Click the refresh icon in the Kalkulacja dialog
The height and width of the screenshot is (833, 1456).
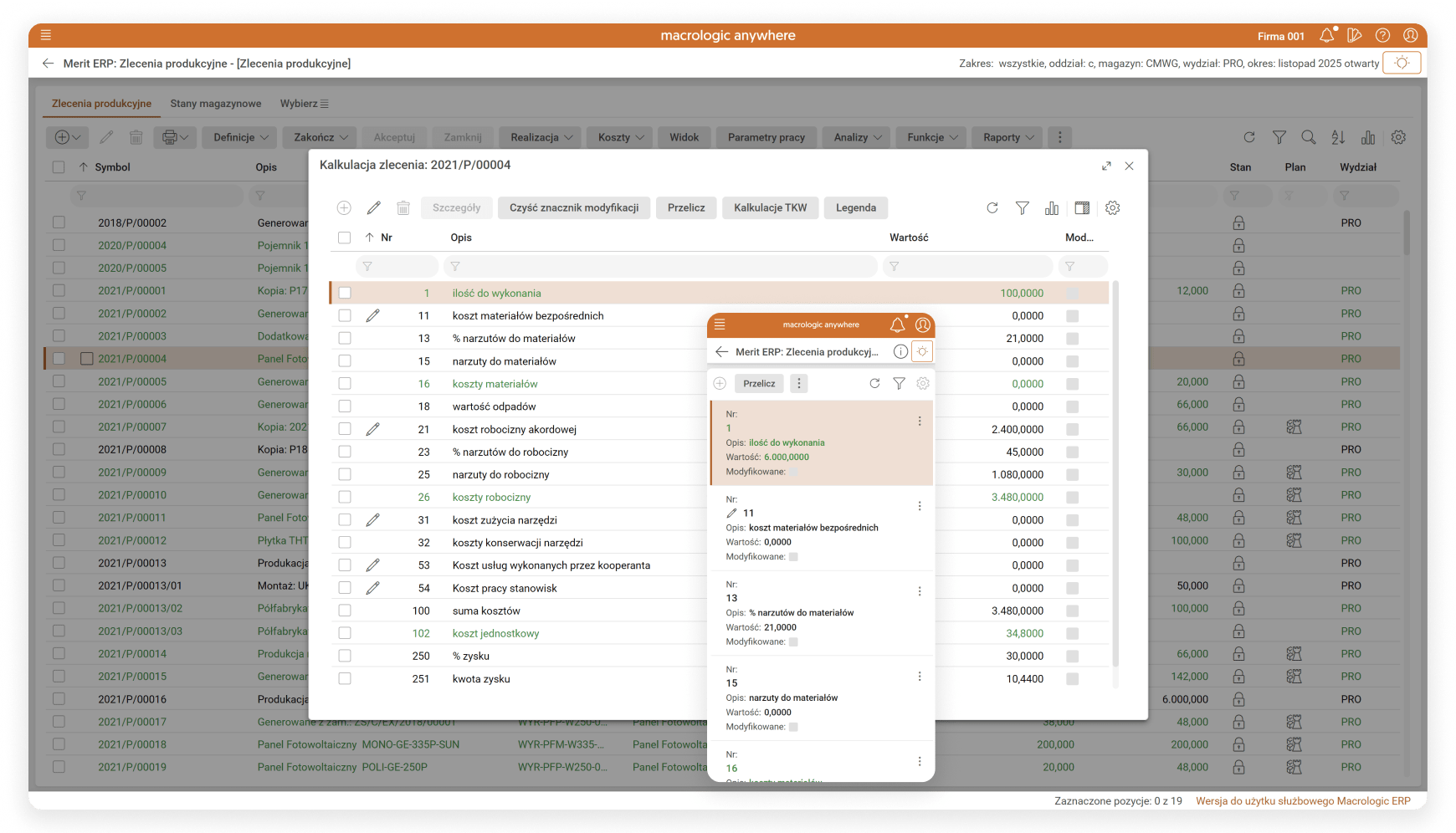pyautogui.click(x=992, y=208)
